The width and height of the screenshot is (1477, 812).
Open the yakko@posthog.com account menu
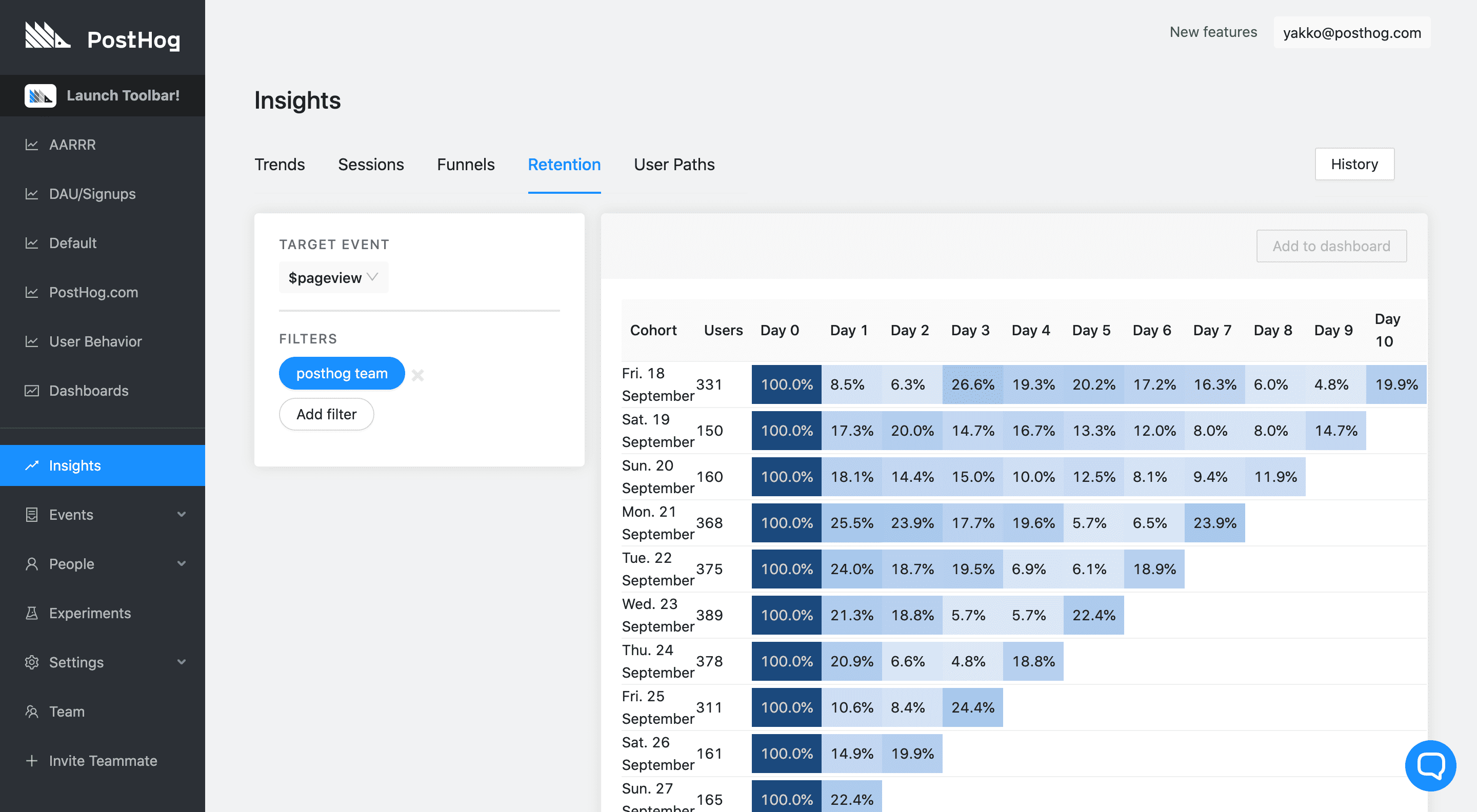click(1352, 32)
